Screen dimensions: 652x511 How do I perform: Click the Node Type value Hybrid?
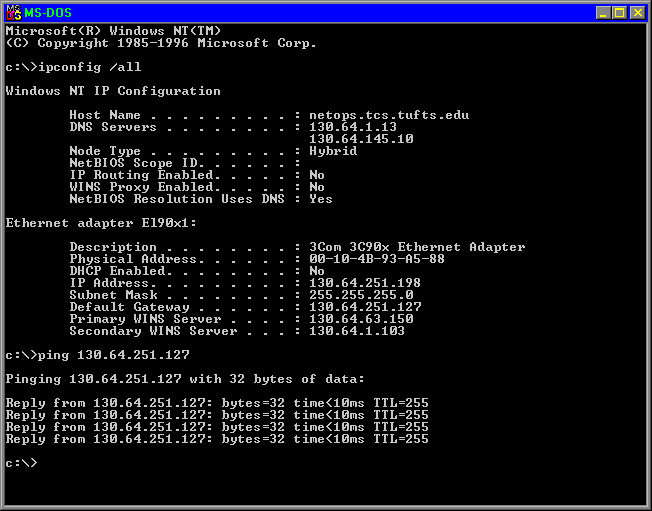(333, 151)
